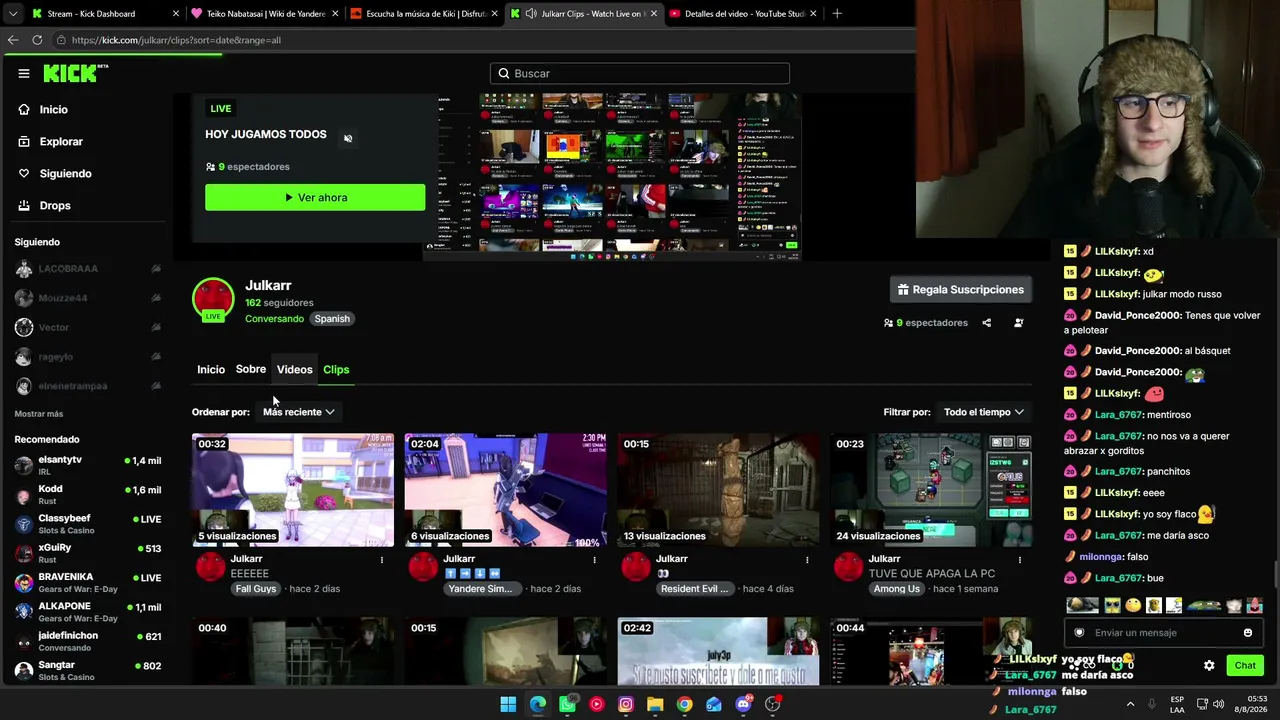Mute the Julkarr Clips tab audio icon
Image resolution: width=1280 pixels, height=720 pixels.
point(531,14)
